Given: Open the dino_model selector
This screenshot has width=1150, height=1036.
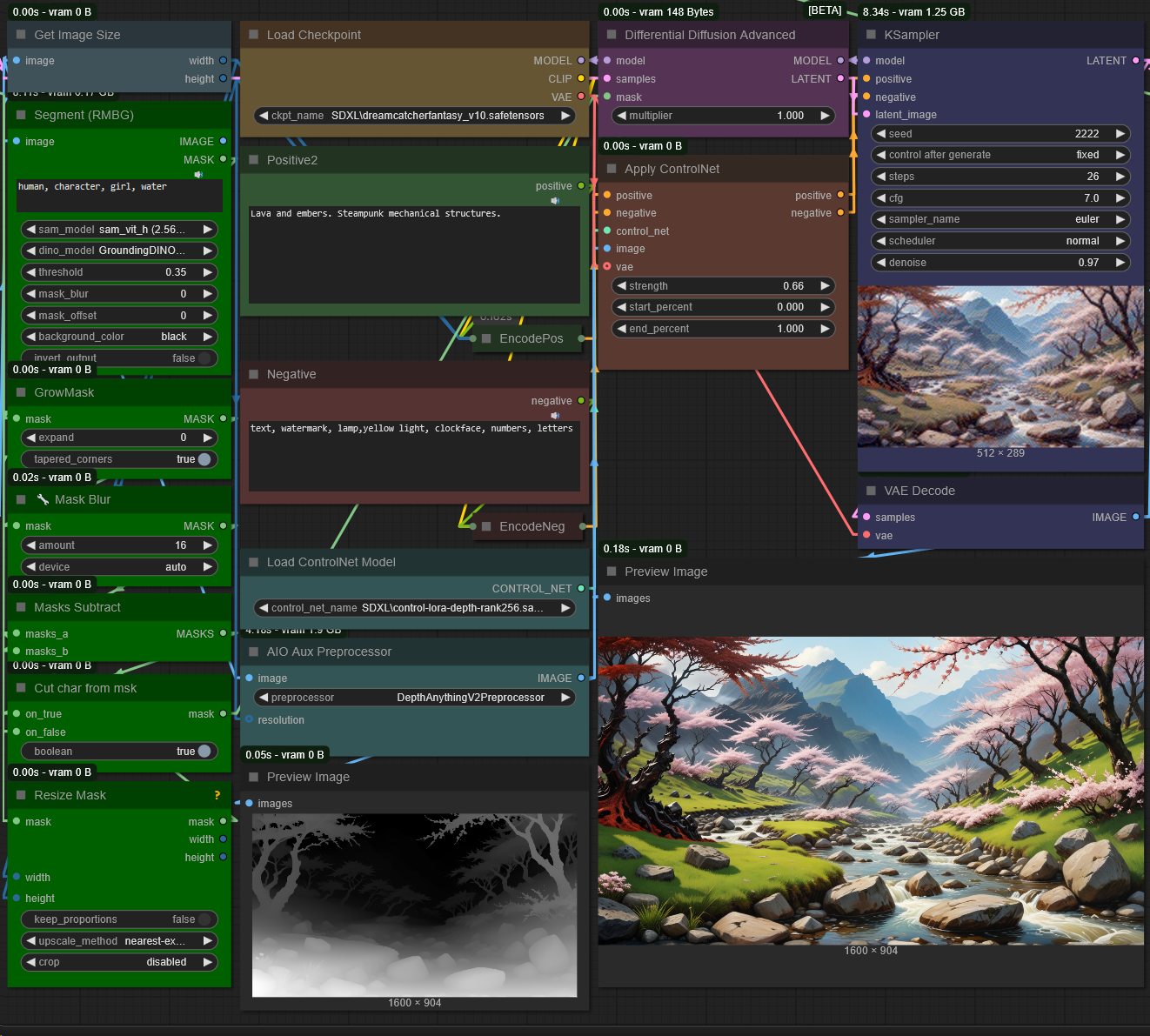Looking at the screenshot, I should (119, 251).
